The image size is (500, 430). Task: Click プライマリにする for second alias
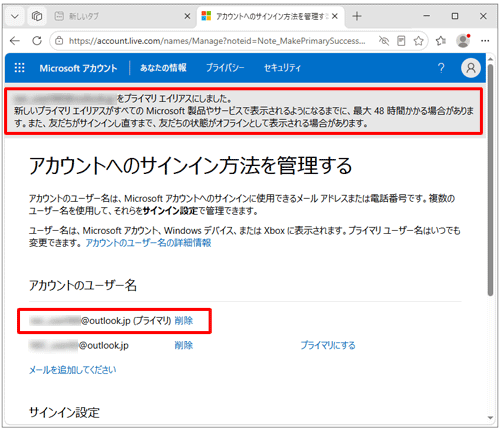coord(328,345)
